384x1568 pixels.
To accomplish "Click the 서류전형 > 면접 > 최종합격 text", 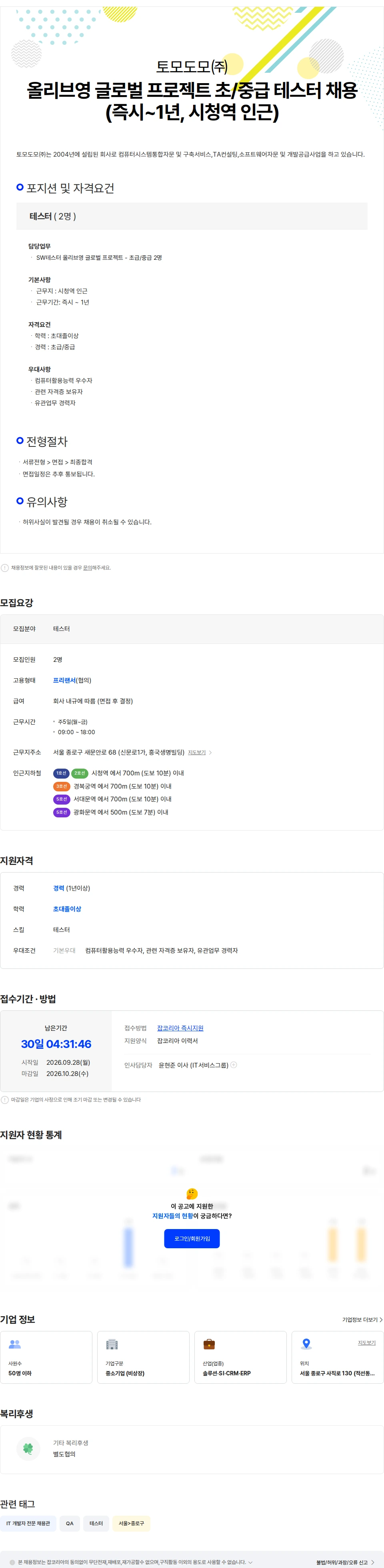I will [x=57, y=462].
